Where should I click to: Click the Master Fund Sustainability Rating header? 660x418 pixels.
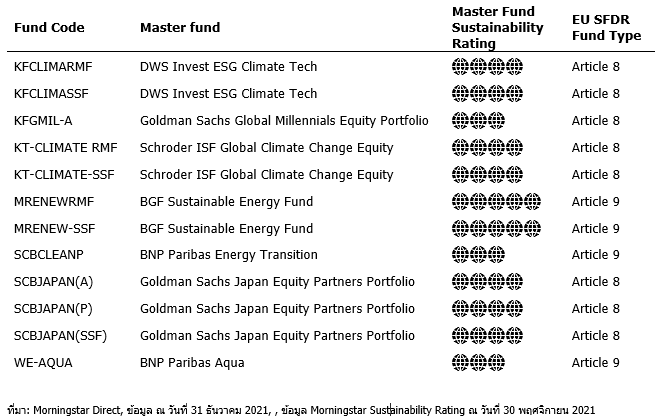(x=497, y=28)
